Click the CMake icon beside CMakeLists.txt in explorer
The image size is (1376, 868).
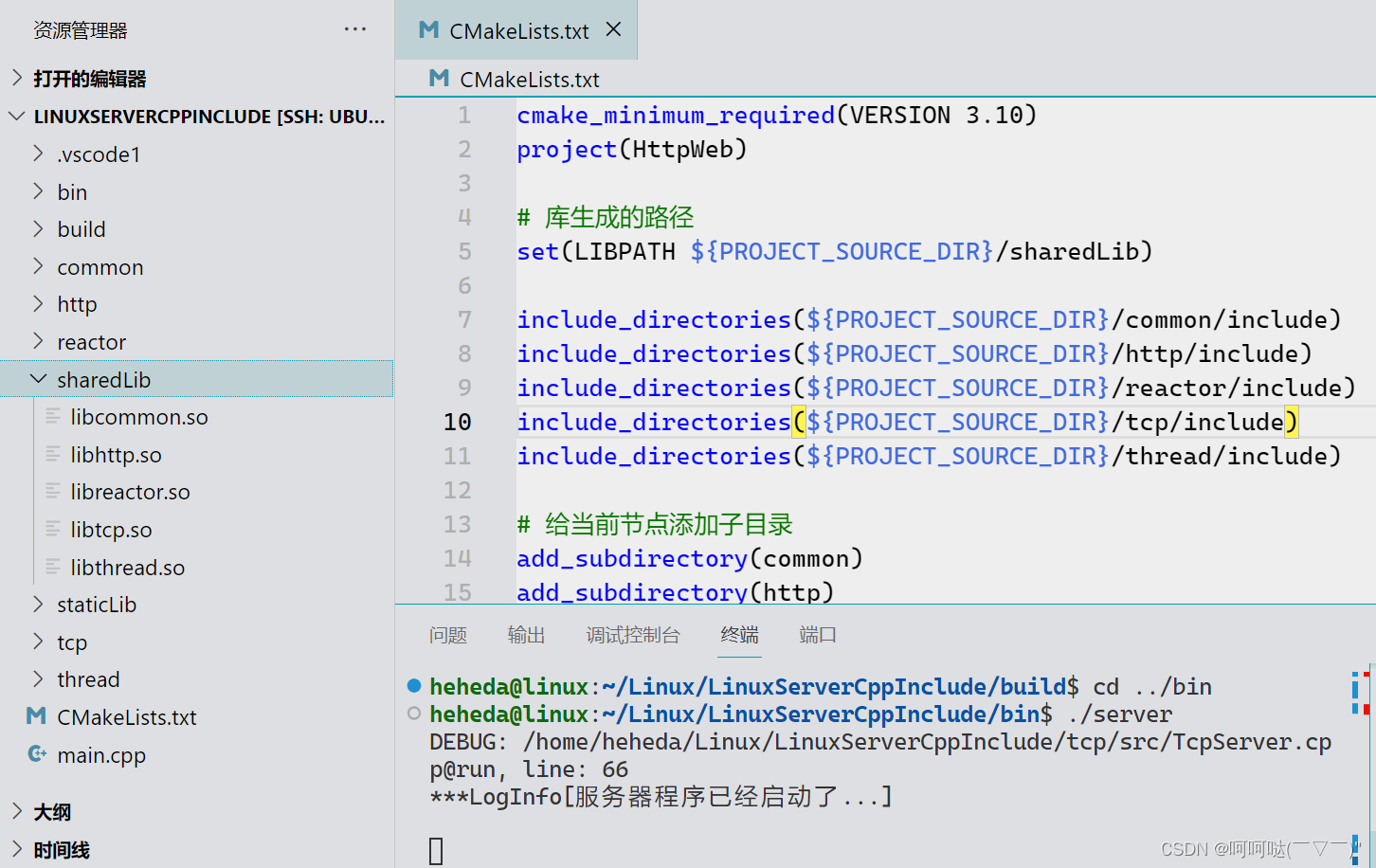point(36,716)
